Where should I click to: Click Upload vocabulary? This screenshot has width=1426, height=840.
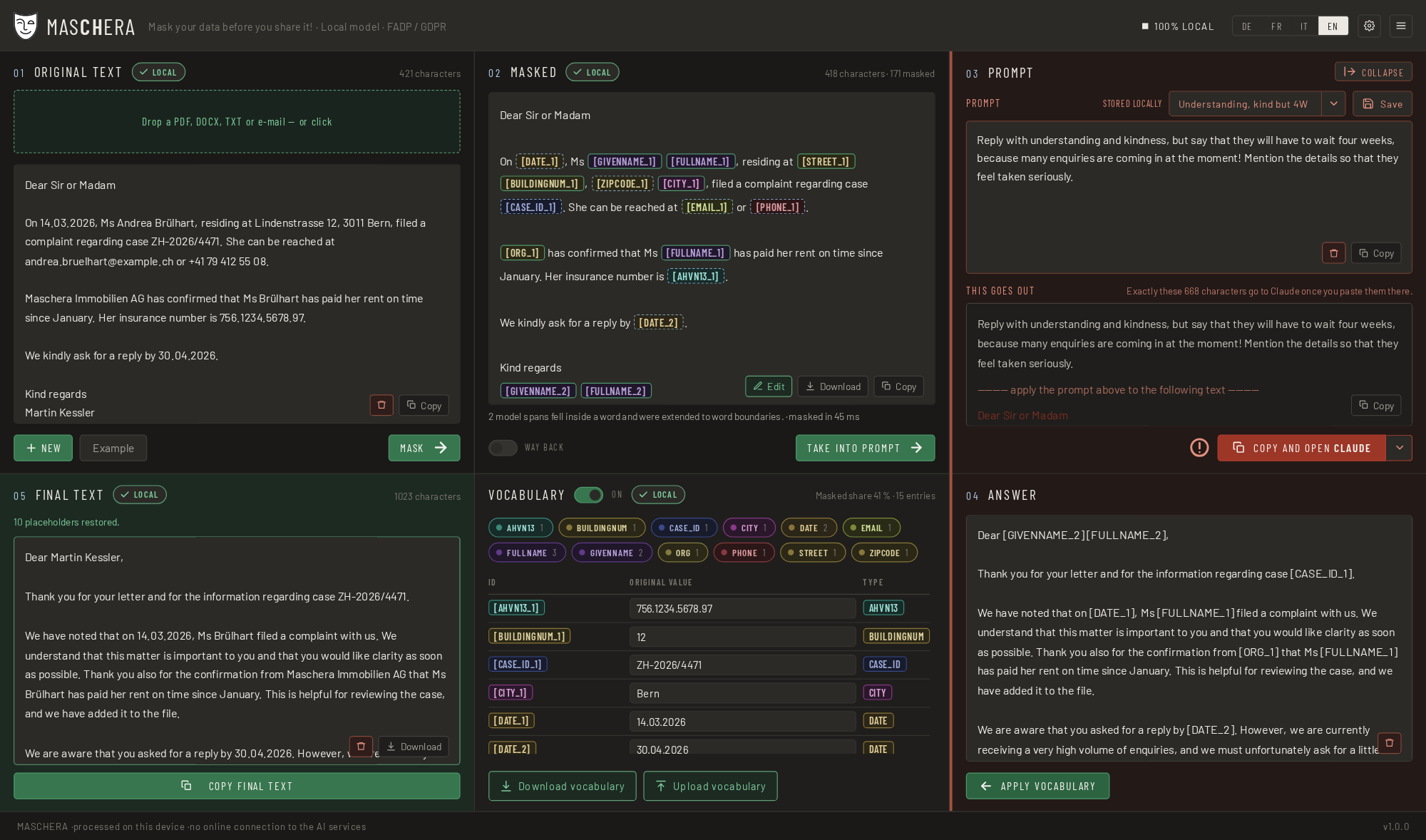tap(710, 786)
